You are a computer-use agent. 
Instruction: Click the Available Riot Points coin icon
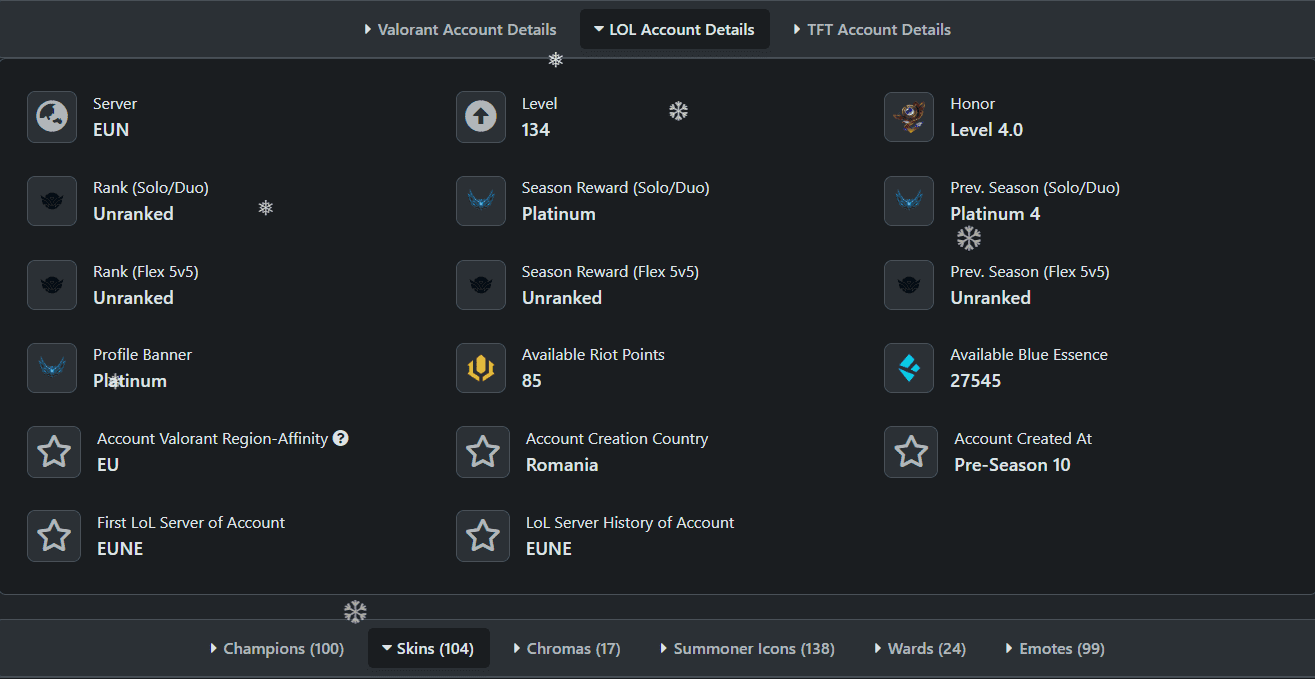point(481,368)
